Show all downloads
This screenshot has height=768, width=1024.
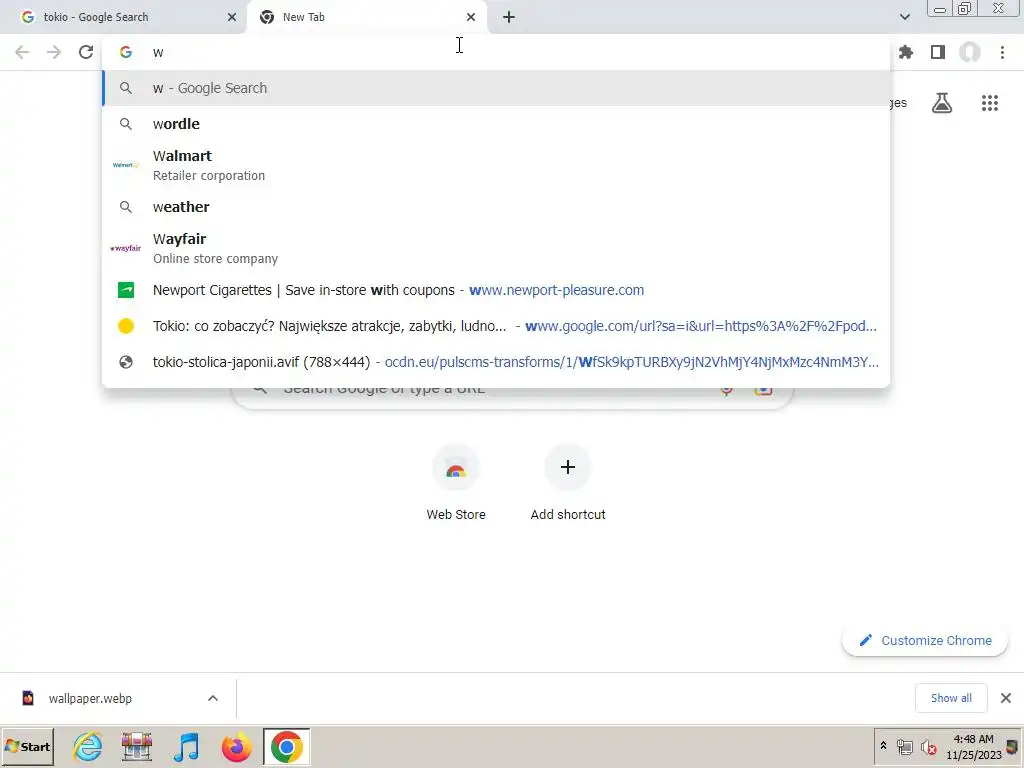pyautogui.click(x=951, y=698)
